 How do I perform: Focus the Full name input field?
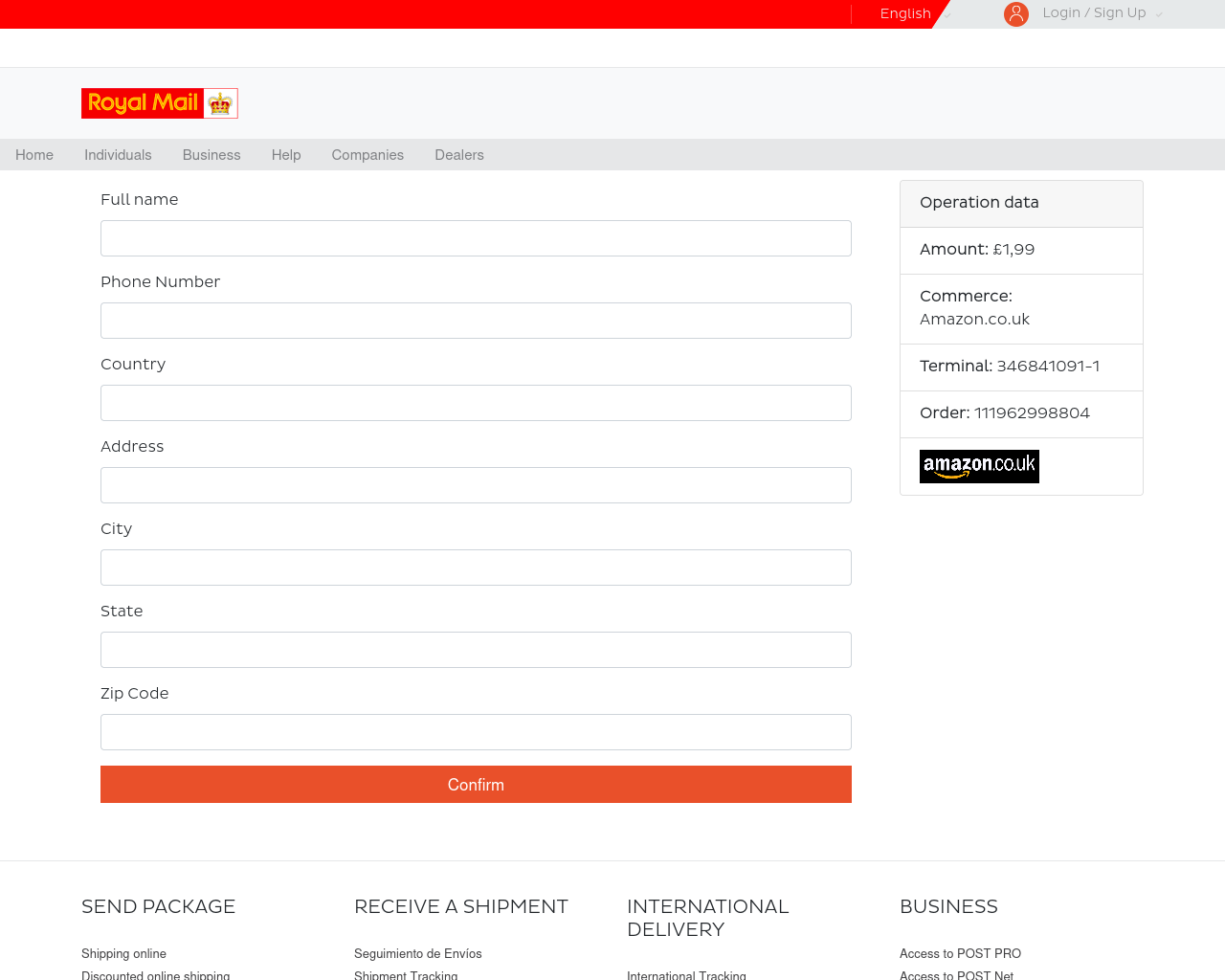pyautogui.click(x=476, y=238)
